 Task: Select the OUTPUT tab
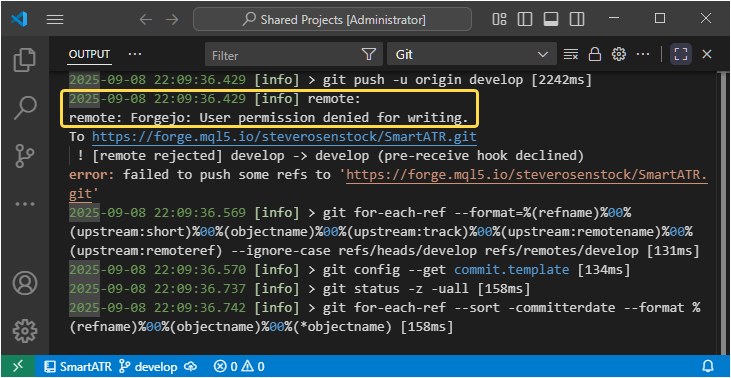coord(90,55)
